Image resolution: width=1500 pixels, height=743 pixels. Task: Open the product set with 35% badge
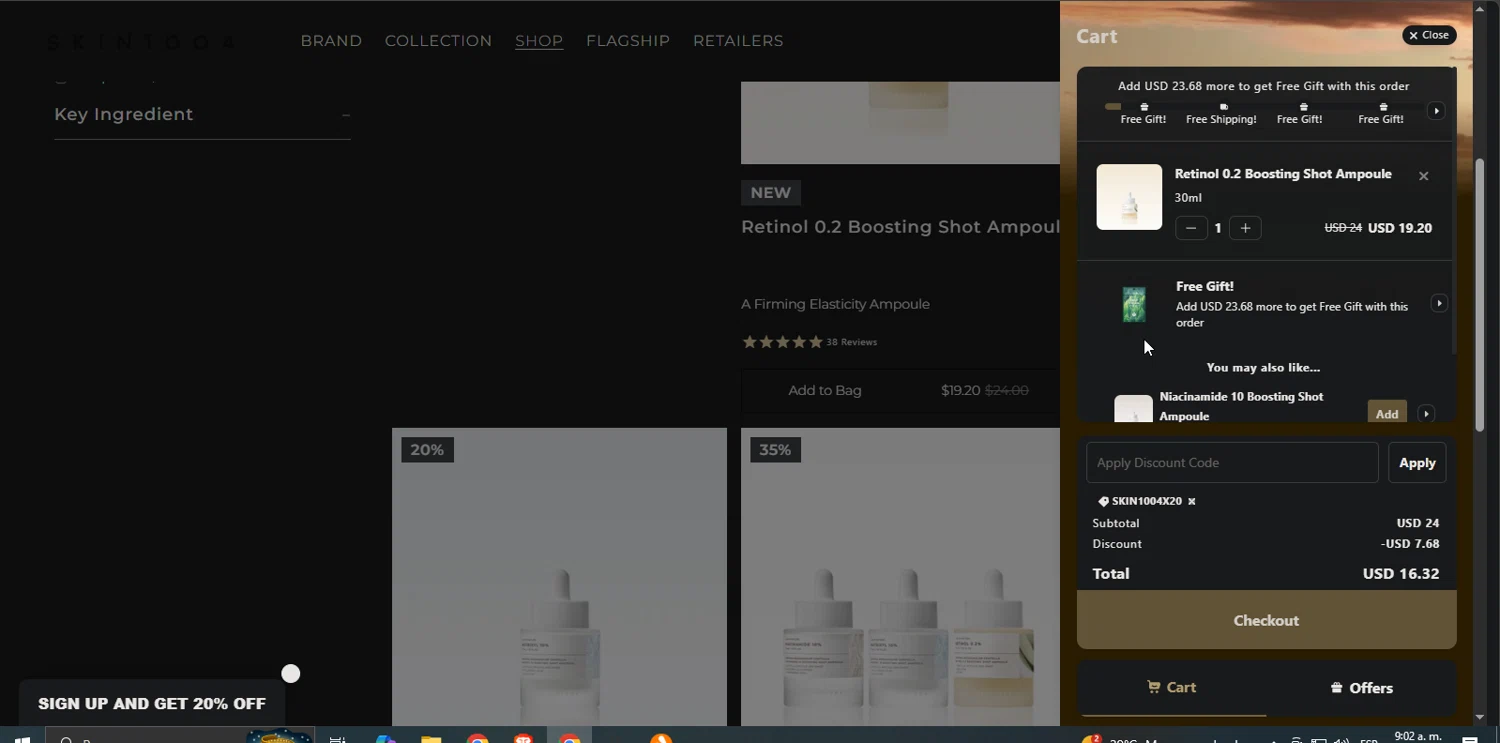[900, 577]
